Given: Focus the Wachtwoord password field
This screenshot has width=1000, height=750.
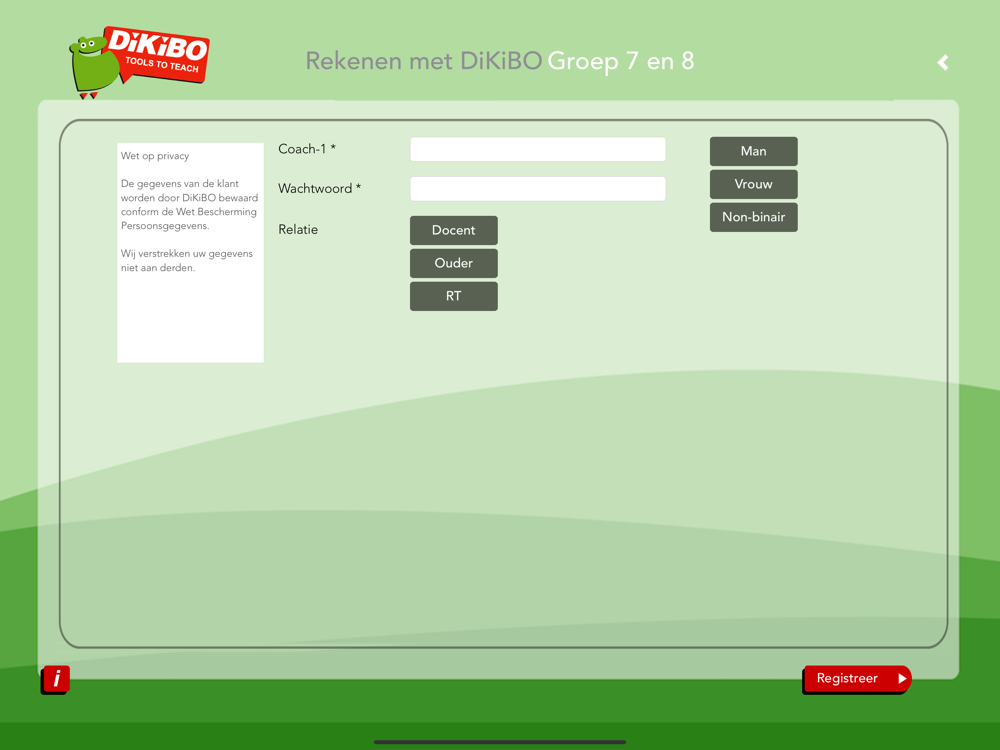Looking at the screenshot, I should click(538, 189).
